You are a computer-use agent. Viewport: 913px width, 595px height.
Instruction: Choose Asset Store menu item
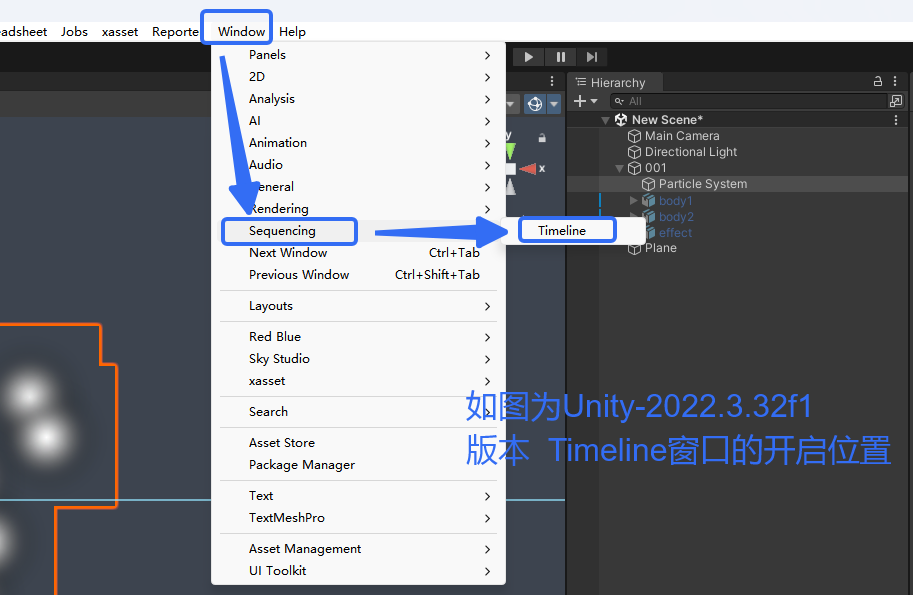[x=358, y=443]
